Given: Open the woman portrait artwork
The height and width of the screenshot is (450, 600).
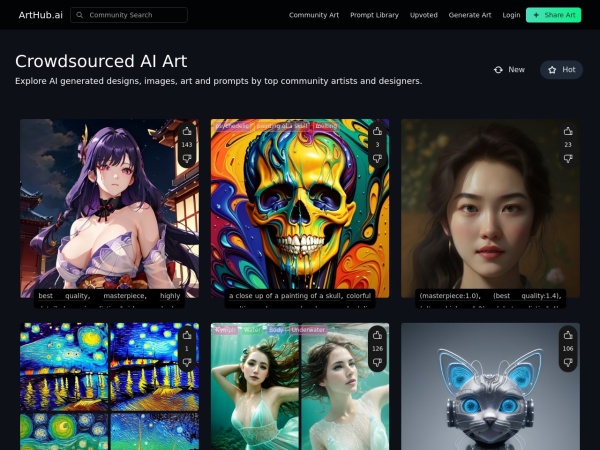Looking at the screenshot, I should [491, 209].
